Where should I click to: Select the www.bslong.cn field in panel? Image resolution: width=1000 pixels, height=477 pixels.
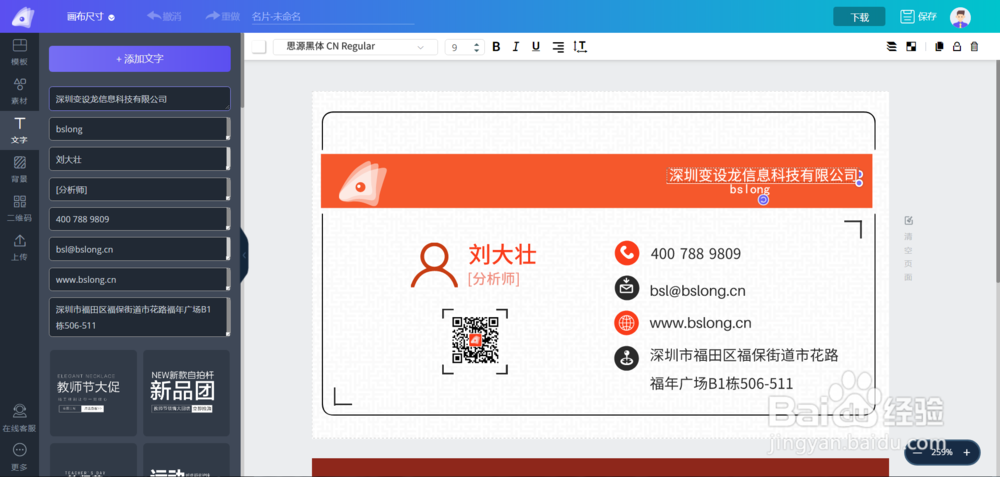[140, 279]
